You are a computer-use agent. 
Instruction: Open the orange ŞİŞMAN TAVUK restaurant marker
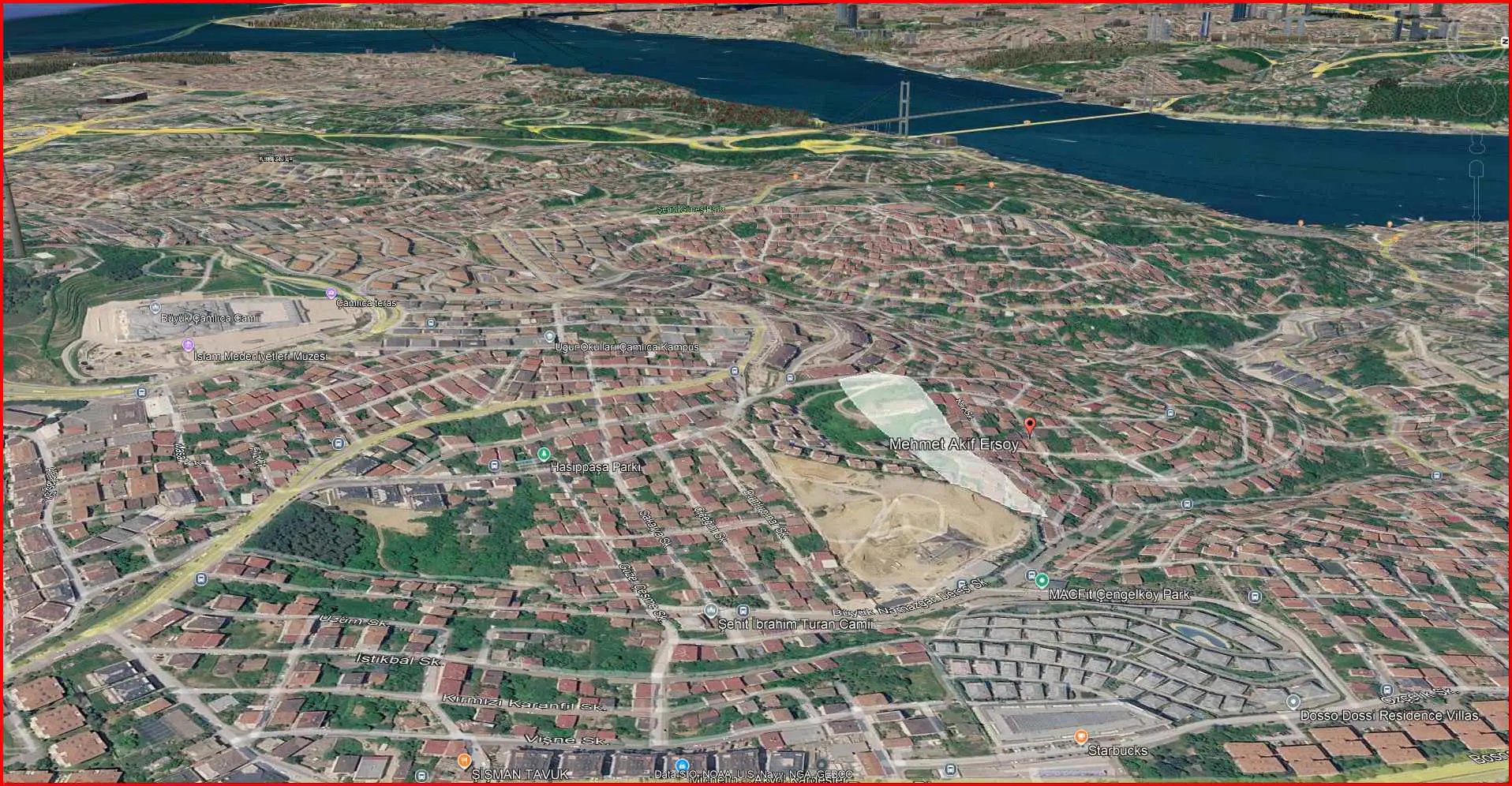click(x=464, y=761)
